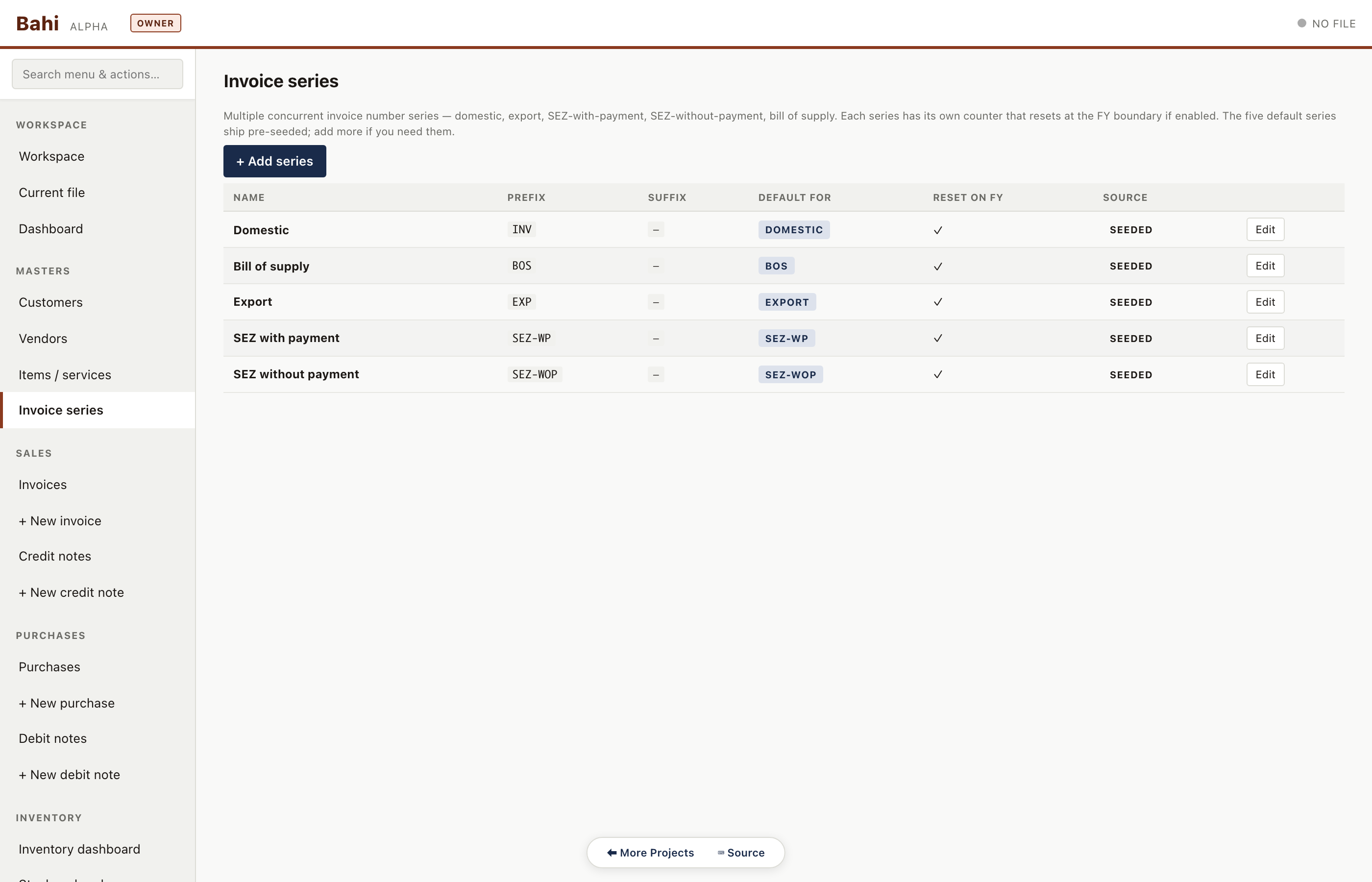Toggle Reset on FY for the Export series

(937, 302)
